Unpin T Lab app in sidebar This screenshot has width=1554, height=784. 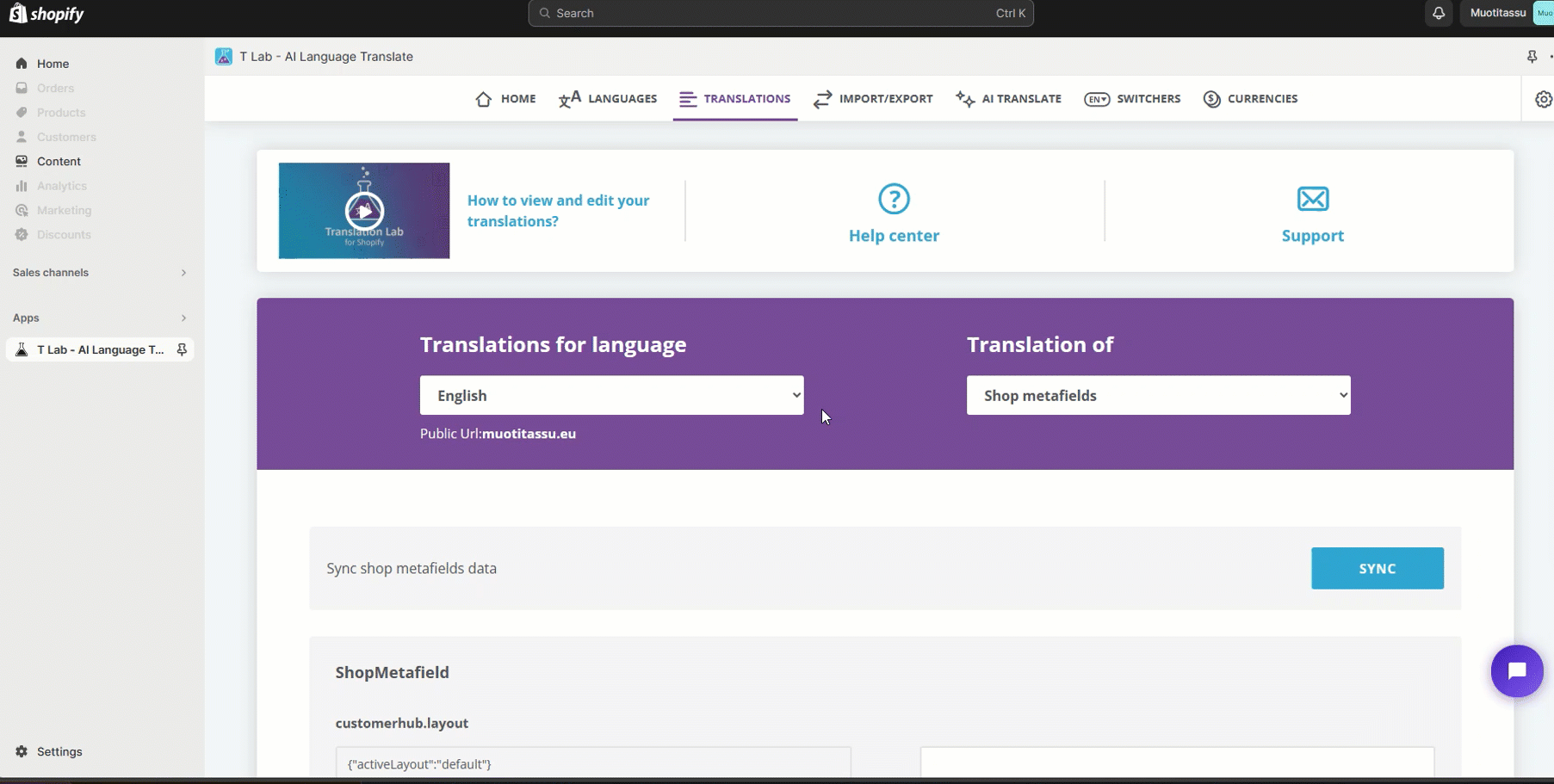182,349
